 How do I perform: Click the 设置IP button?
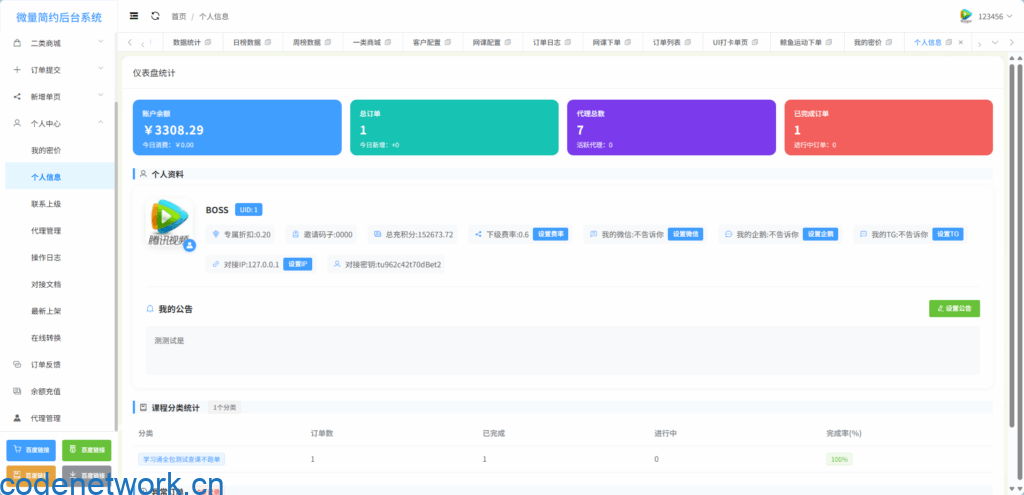click(297, 264)
